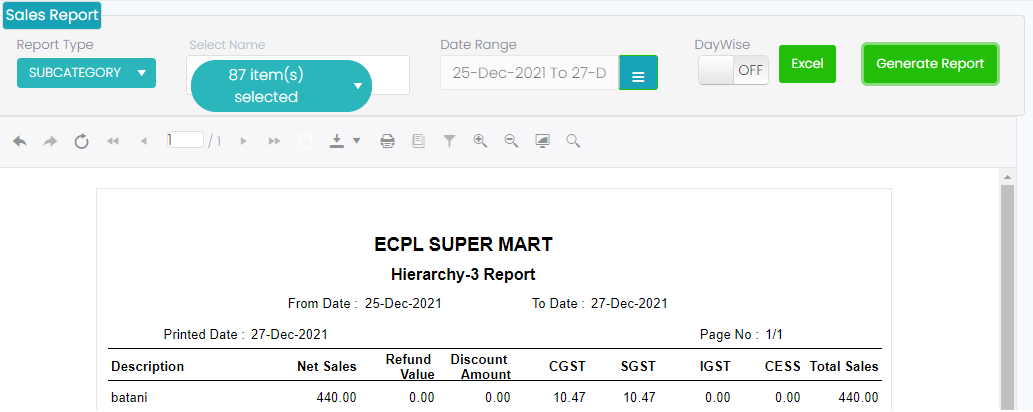Open the search magnifier in report toolbar
Viewport: 1033px width, 412px height.
click(573, 142)
